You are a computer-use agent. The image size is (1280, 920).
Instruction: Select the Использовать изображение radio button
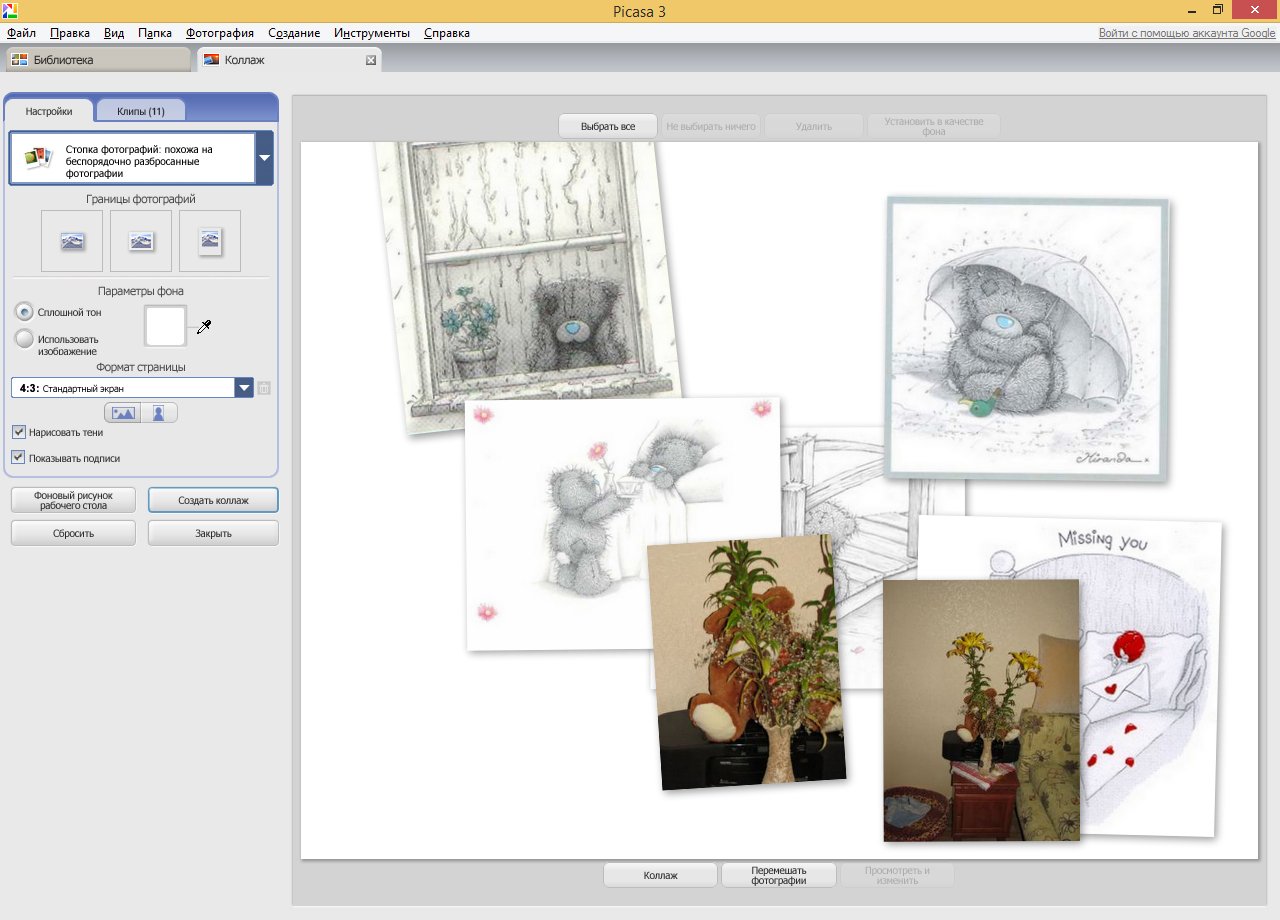[25, 339]
